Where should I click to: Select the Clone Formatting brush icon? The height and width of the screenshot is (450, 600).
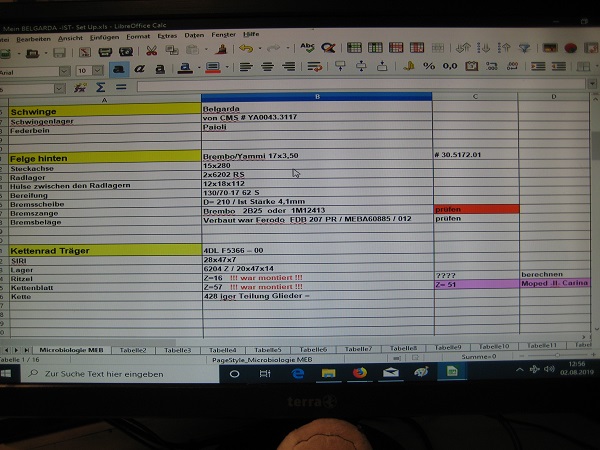(222, 49)
